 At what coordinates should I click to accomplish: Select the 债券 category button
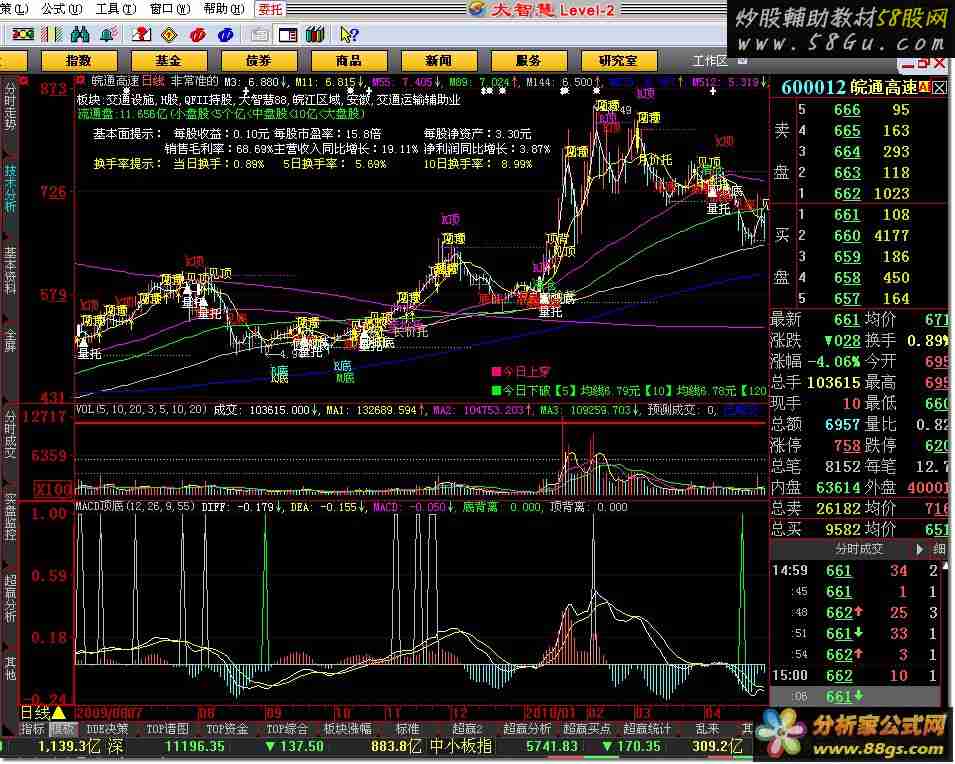pyautogui.click(x=259, y=60)
